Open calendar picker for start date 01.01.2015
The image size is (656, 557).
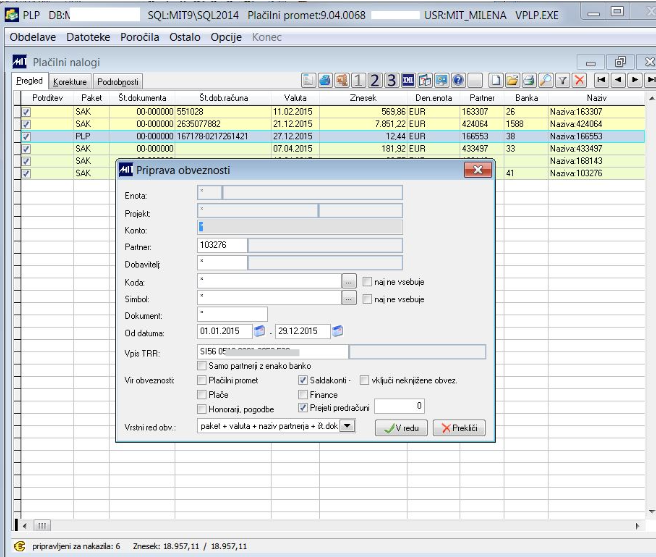click(x=260, y=331)
